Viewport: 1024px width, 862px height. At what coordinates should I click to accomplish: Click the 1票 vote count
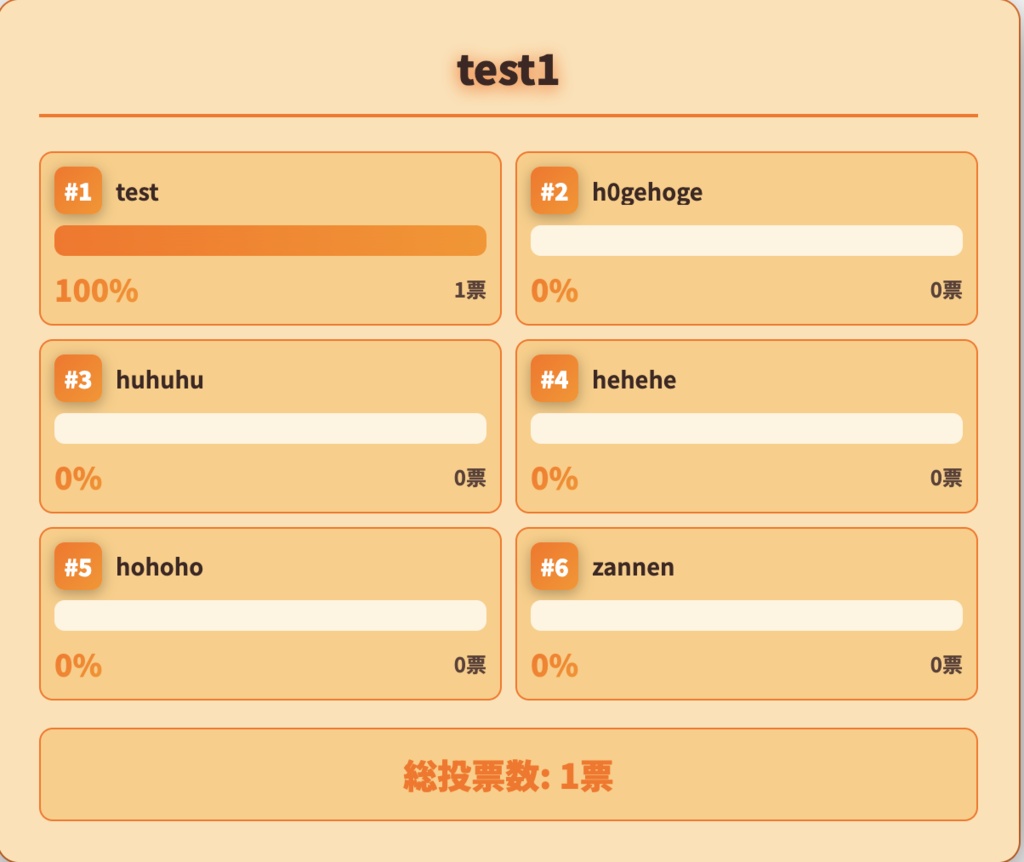click(x=470, y=290)
